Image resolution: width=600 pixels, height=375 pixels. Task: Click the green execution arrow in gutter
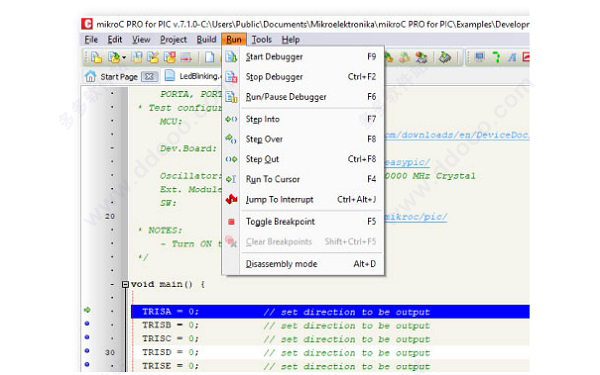click(x=87, y=310)
